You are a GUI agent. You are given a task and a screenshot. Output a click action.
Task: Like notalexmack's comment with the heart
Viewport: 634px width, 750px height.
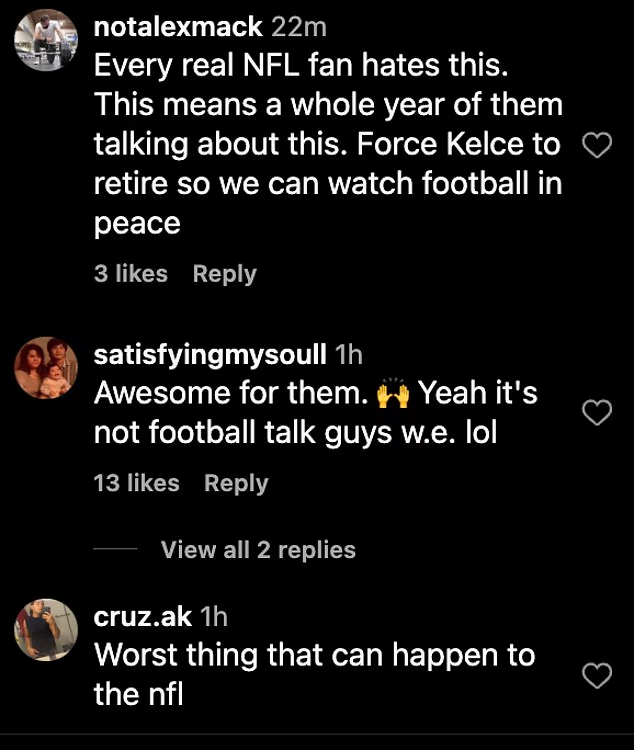(x=596, y=147)
